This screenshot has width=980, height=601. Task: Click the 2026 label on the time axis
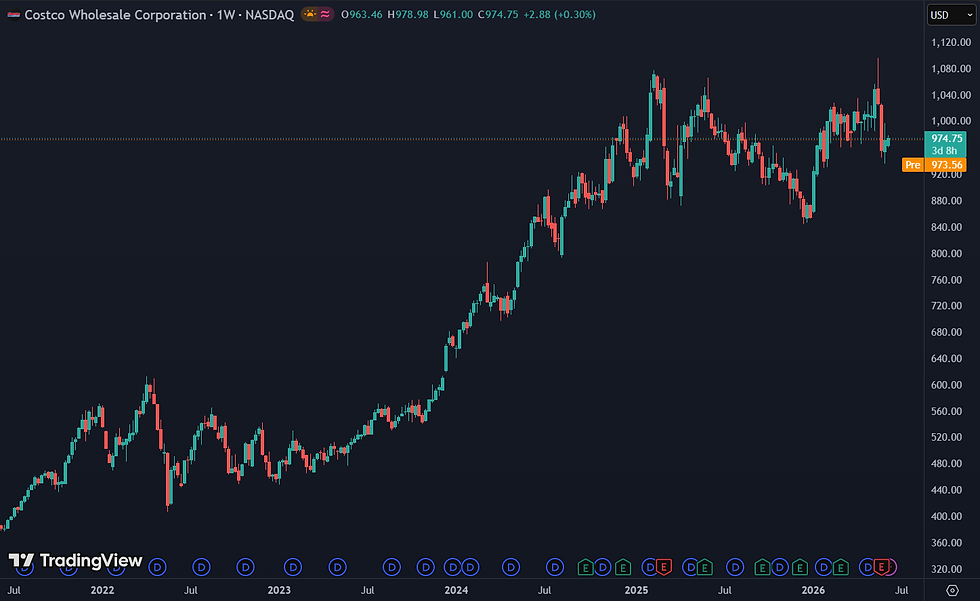(x=813, y=590)
